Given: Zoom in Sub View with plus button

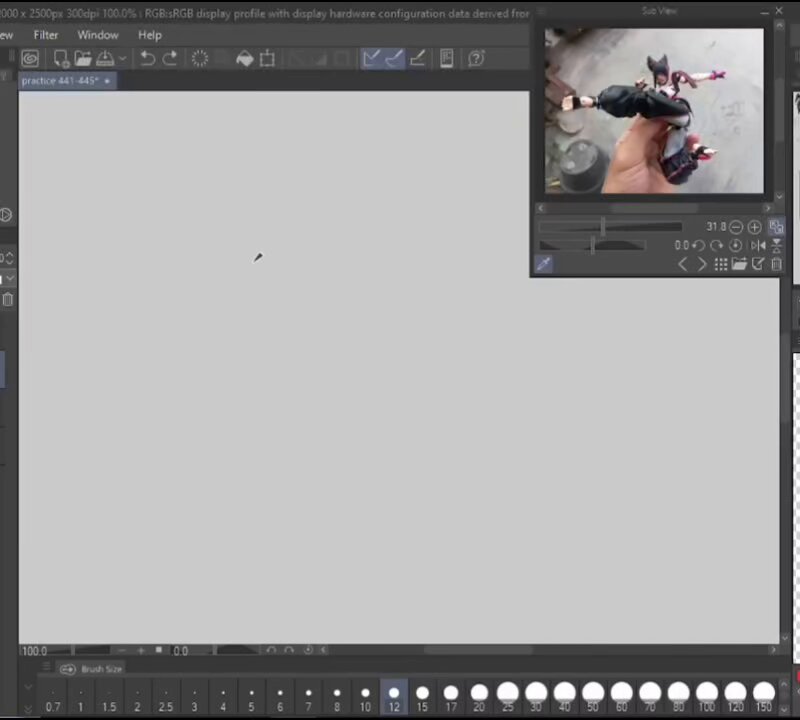Looking at the screenshot, I should coord(754,227).
